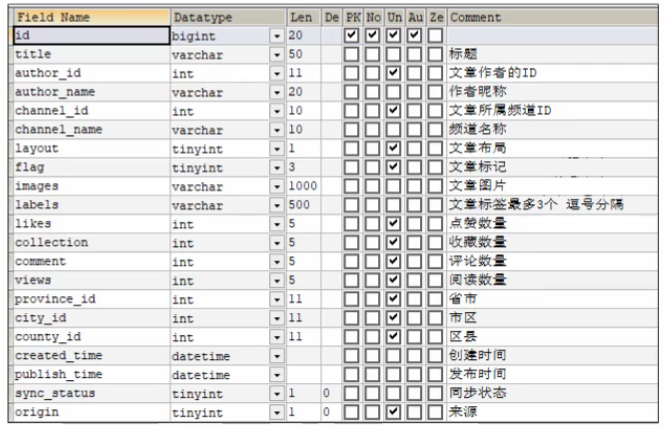
Task: Open datatype dropdown for title row
Action: point(277,55)
